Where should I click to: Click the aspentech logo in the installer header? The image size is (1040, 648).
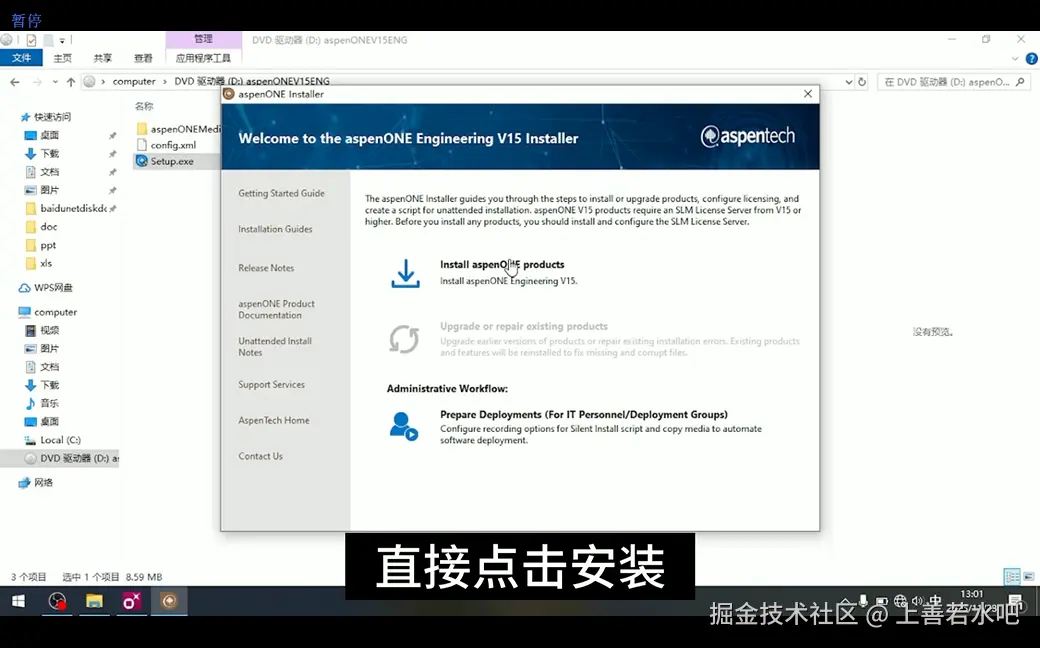747,135
